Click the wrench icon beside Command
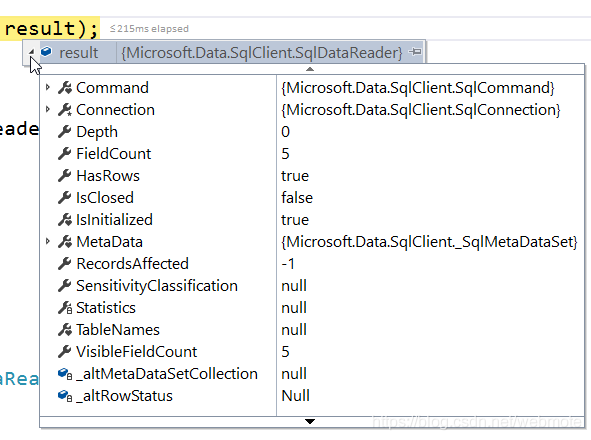Viewport: 591px width, 440px height. pos(65,88)
